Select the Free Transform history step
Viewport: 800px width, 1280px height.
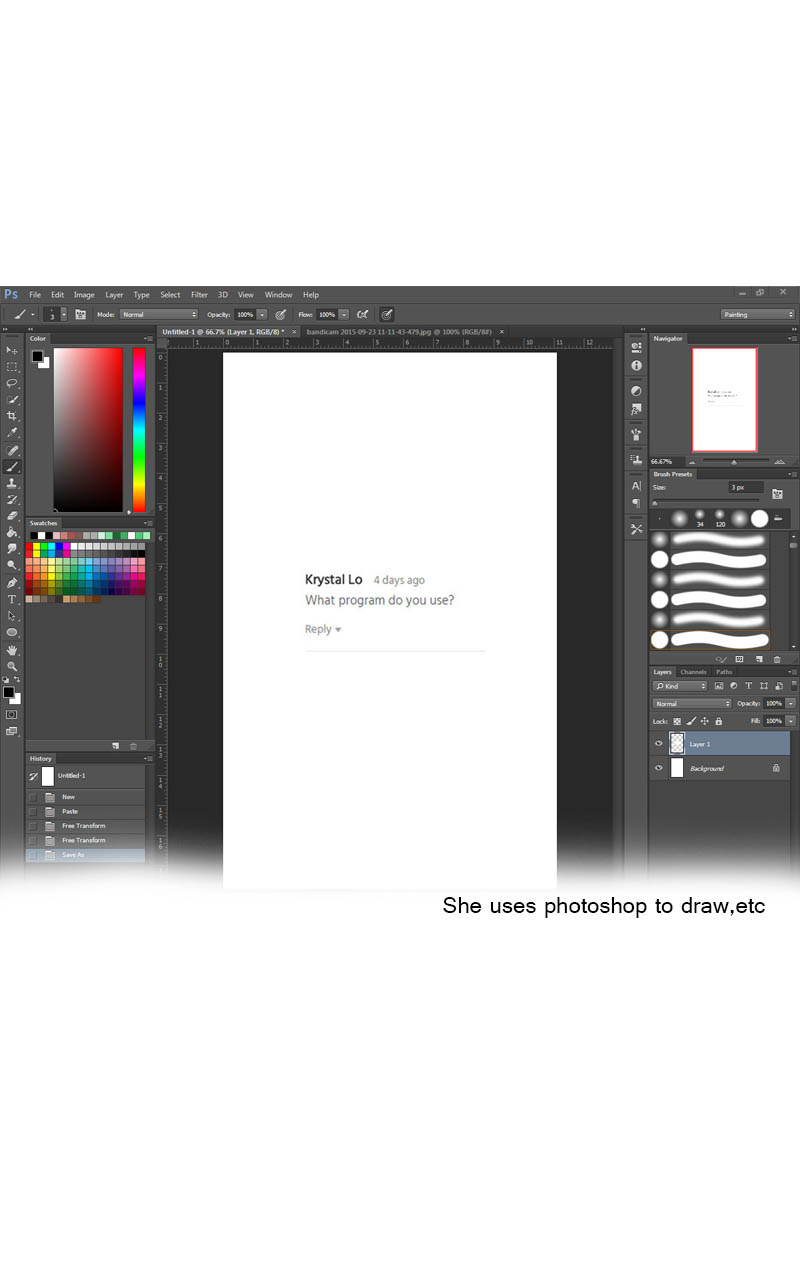[x=84, y=826]
